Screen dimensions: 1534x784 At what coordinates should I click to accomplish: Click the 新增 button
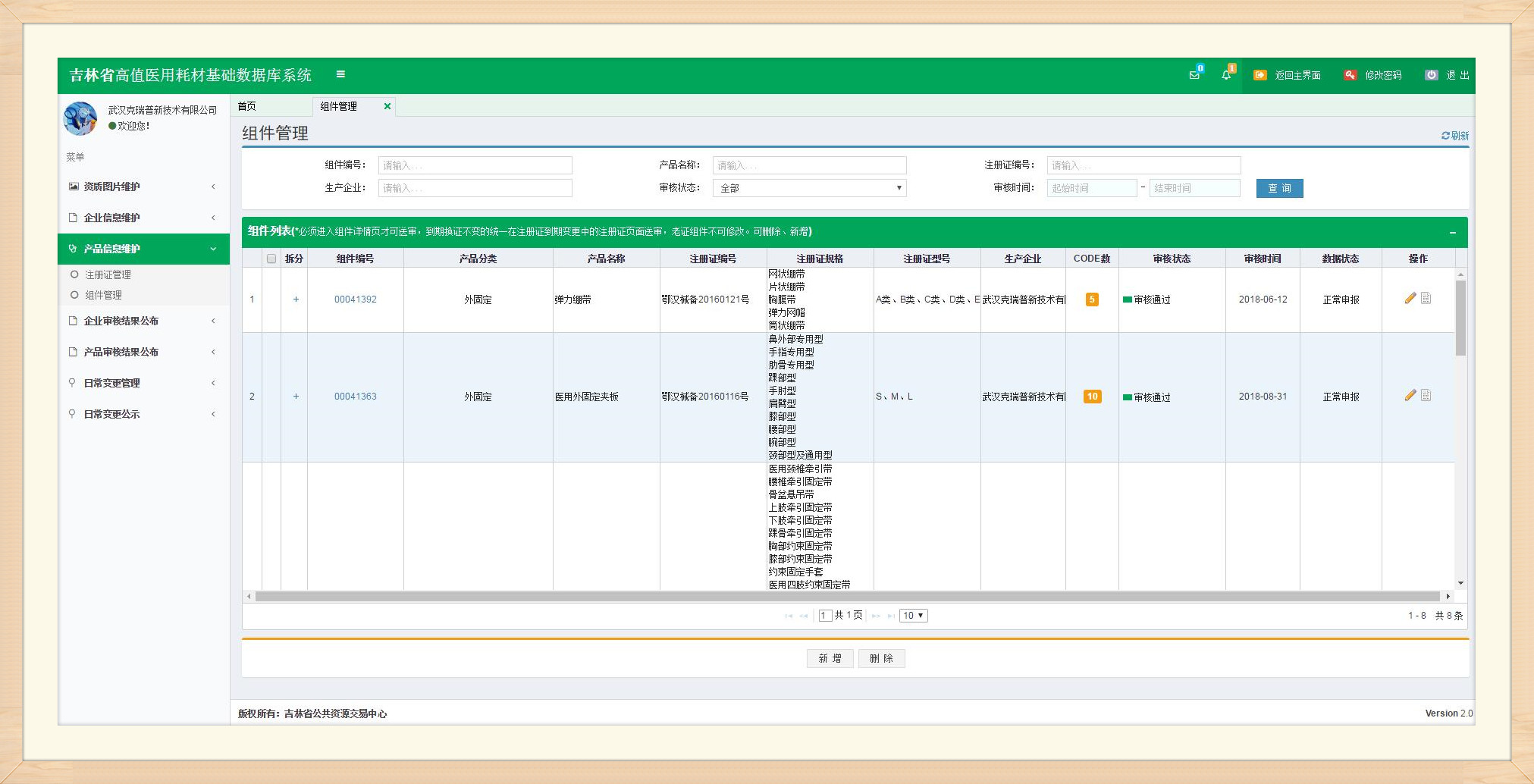click(x=830, y=658)
